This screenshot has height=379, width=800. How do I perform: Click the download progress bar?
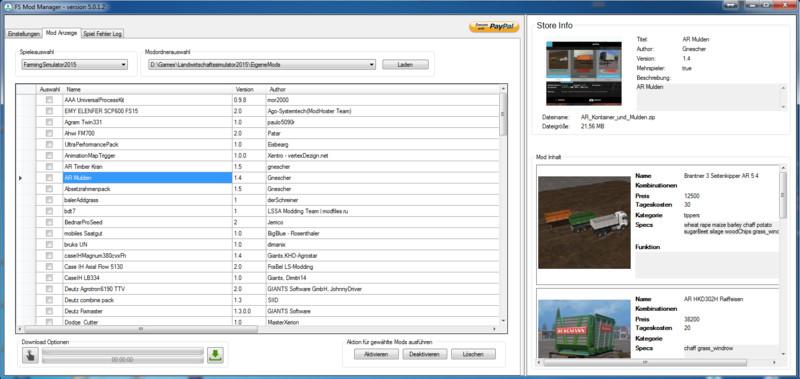click(122, 351)
